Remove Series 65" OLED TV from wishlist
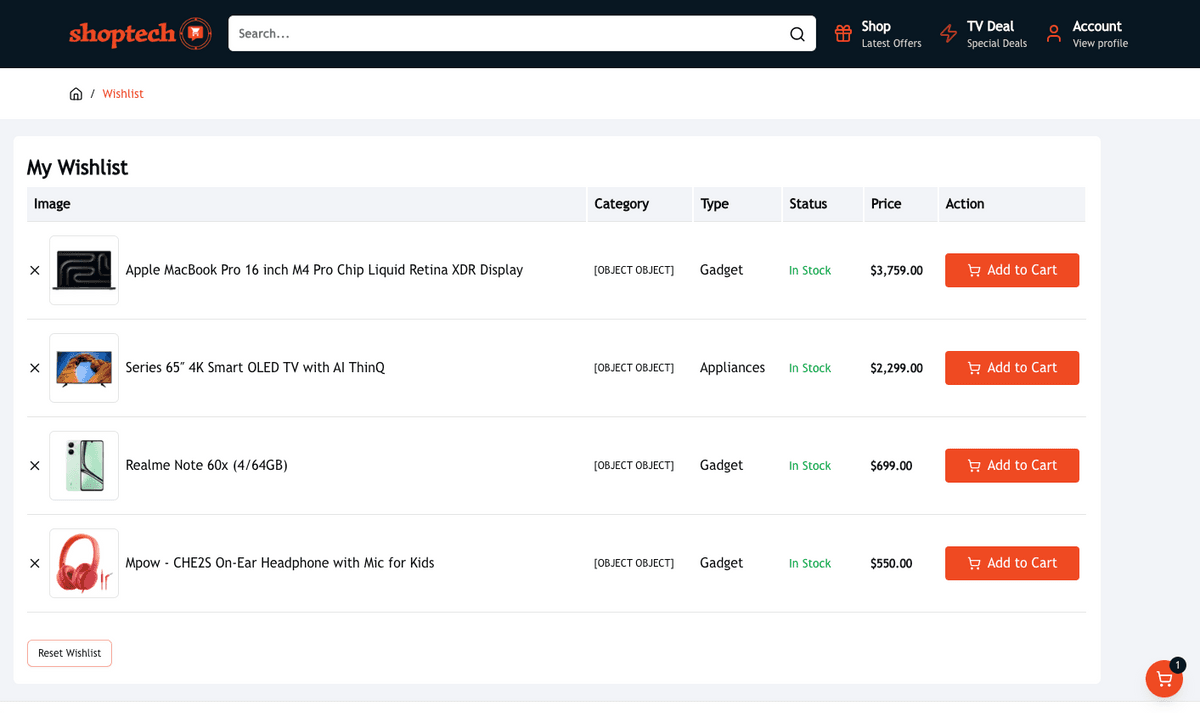This screenshot has height=713, width=1200. [35, 368]
